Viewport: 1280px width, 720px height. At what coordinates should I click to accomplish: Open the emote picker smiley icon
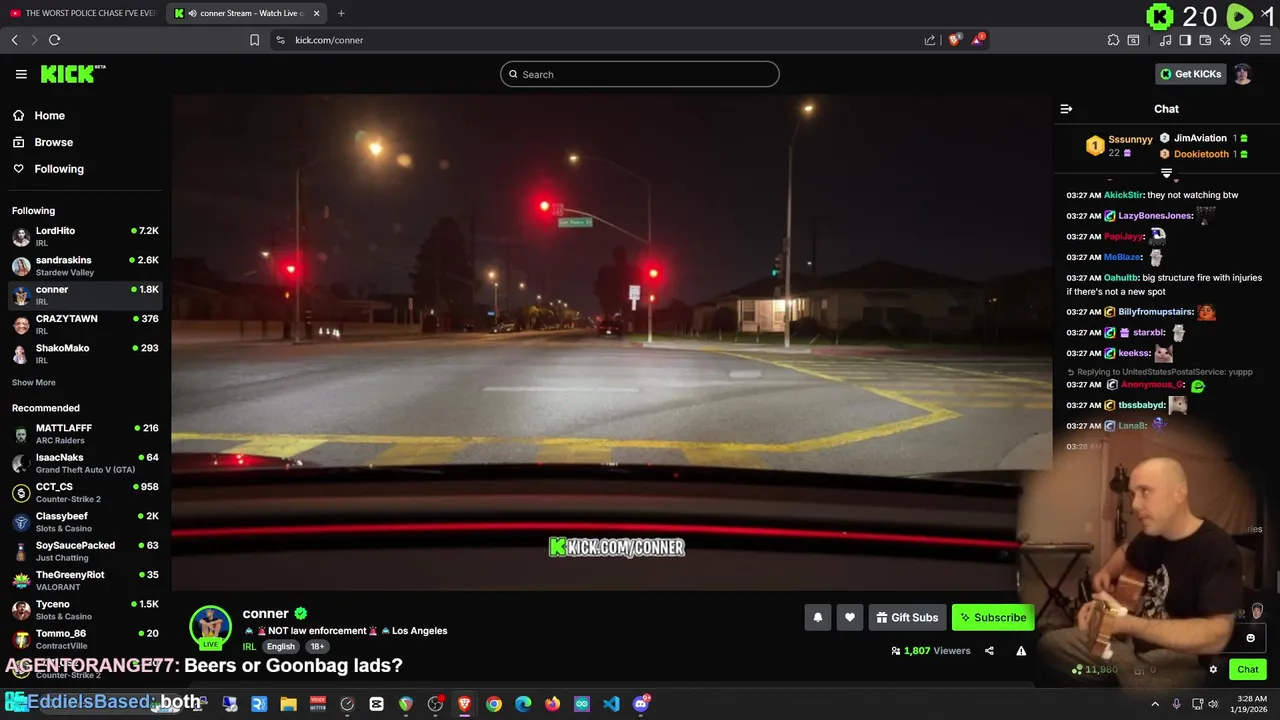tap(1250, 638)
